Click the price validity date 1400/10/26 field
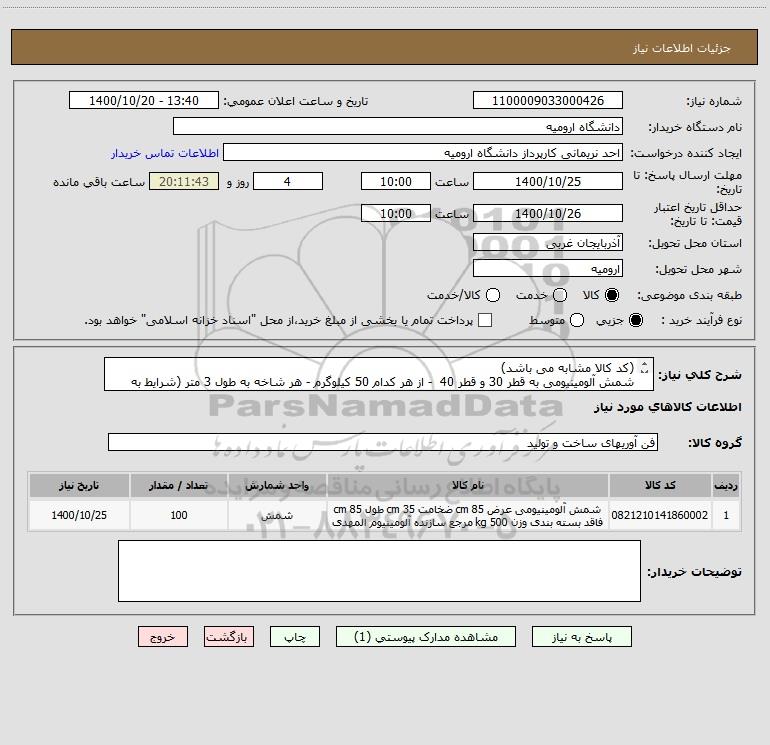The image size is (770, 745). [548, 213]
